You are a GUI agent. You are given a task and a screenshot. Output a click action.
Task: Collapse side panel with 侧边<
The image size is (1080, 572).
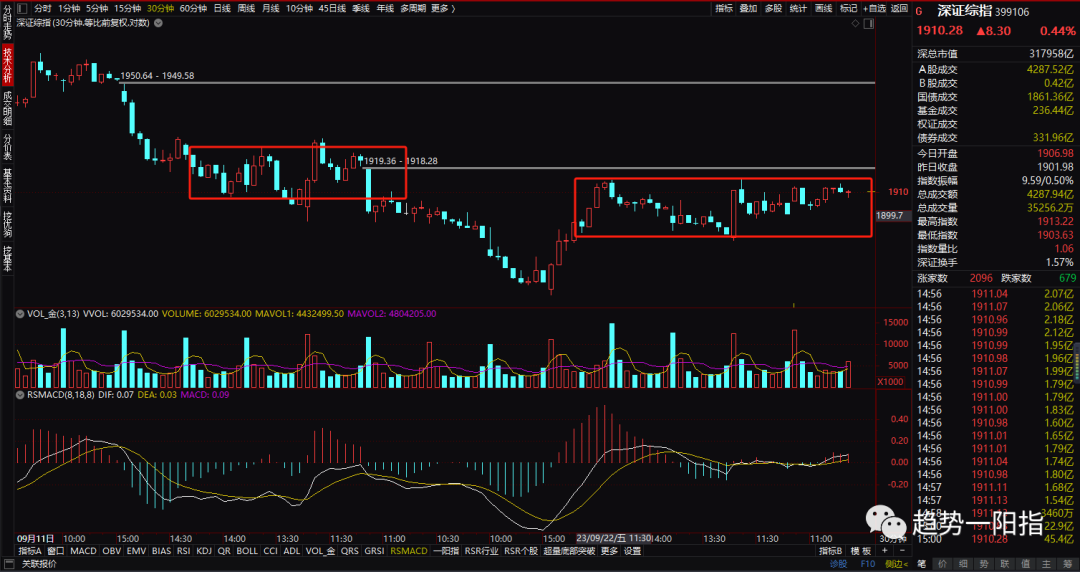[x=895, y=564]
